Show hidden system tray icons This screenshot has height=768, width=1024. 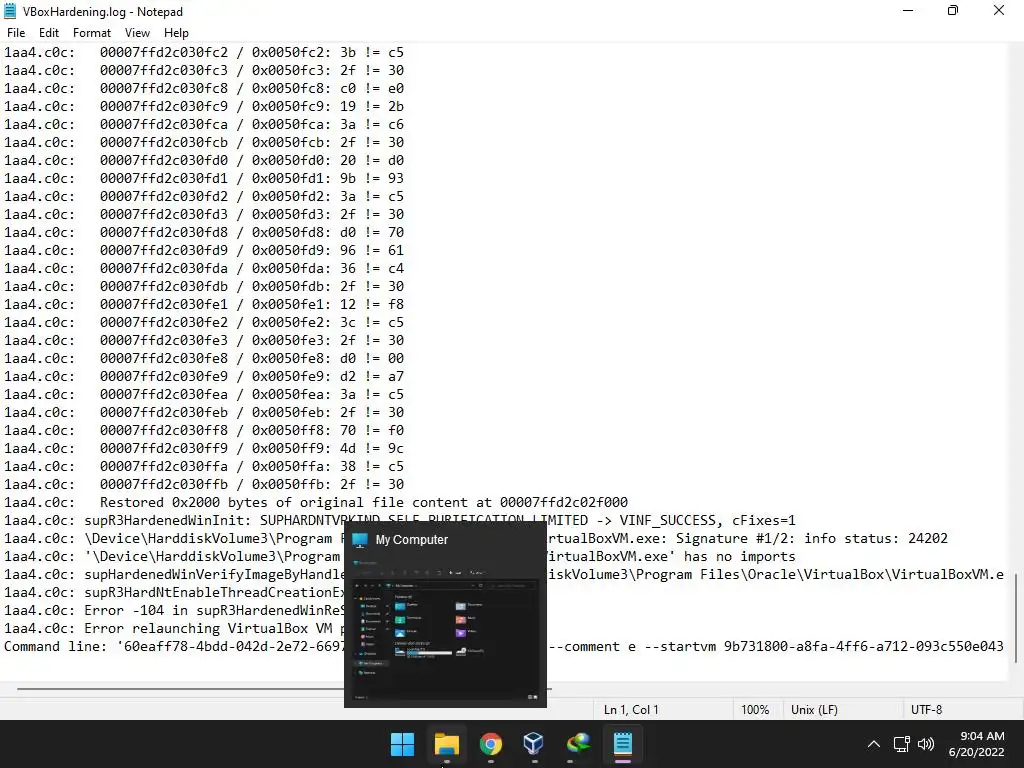click(874, 744)
